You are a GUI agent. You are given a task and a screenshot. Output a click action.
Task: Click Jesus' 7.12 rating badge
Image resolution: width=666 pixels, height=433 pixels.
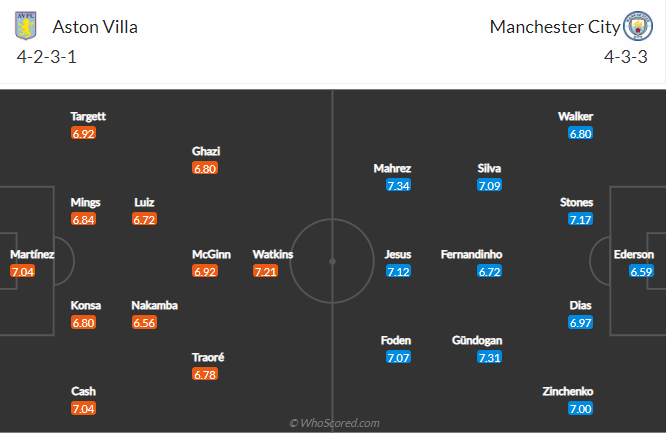pos(398,271)
